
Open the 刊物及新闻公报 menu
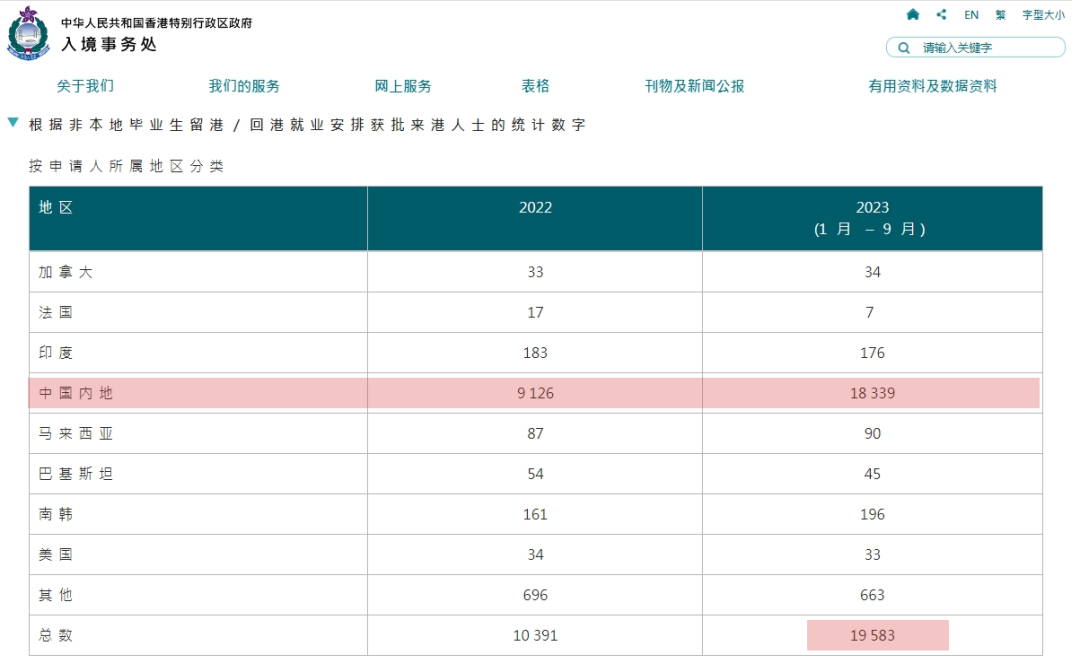pyautogui.click(x=694, y=86)
